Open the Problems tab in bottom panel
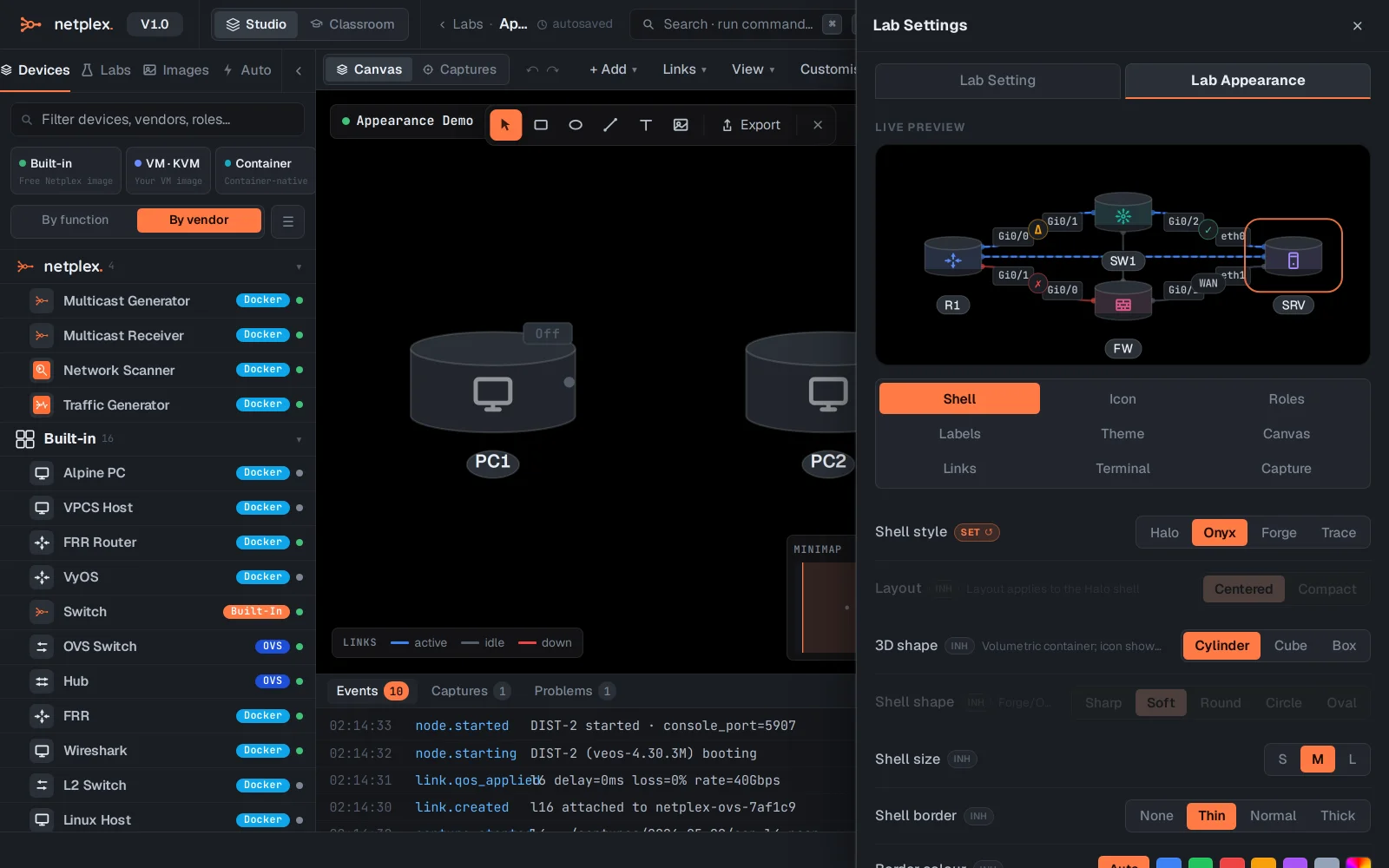The width and height of the screenshot is (1389, 868). [574, 691]
